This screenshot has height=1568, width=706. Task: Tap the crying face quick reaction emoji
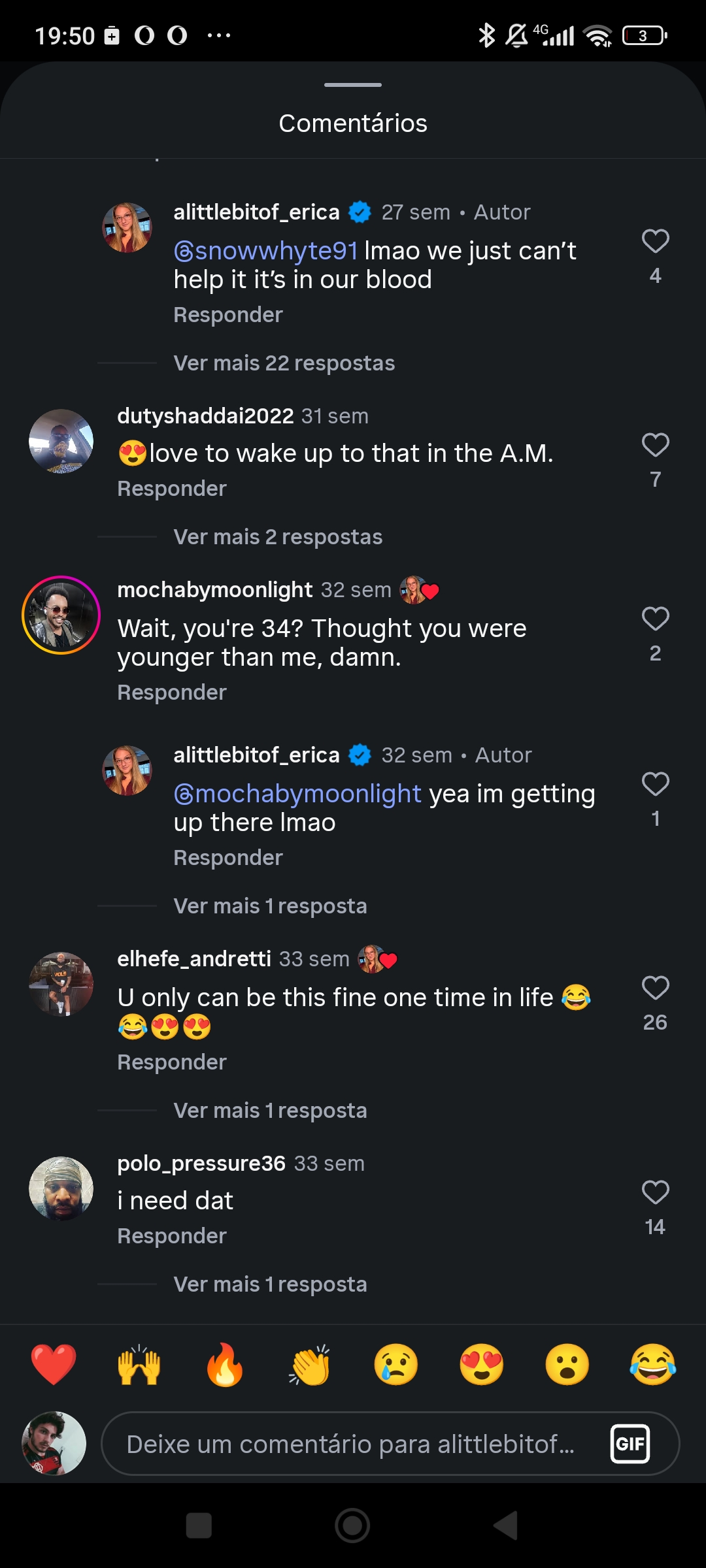tap(395, 1365)
